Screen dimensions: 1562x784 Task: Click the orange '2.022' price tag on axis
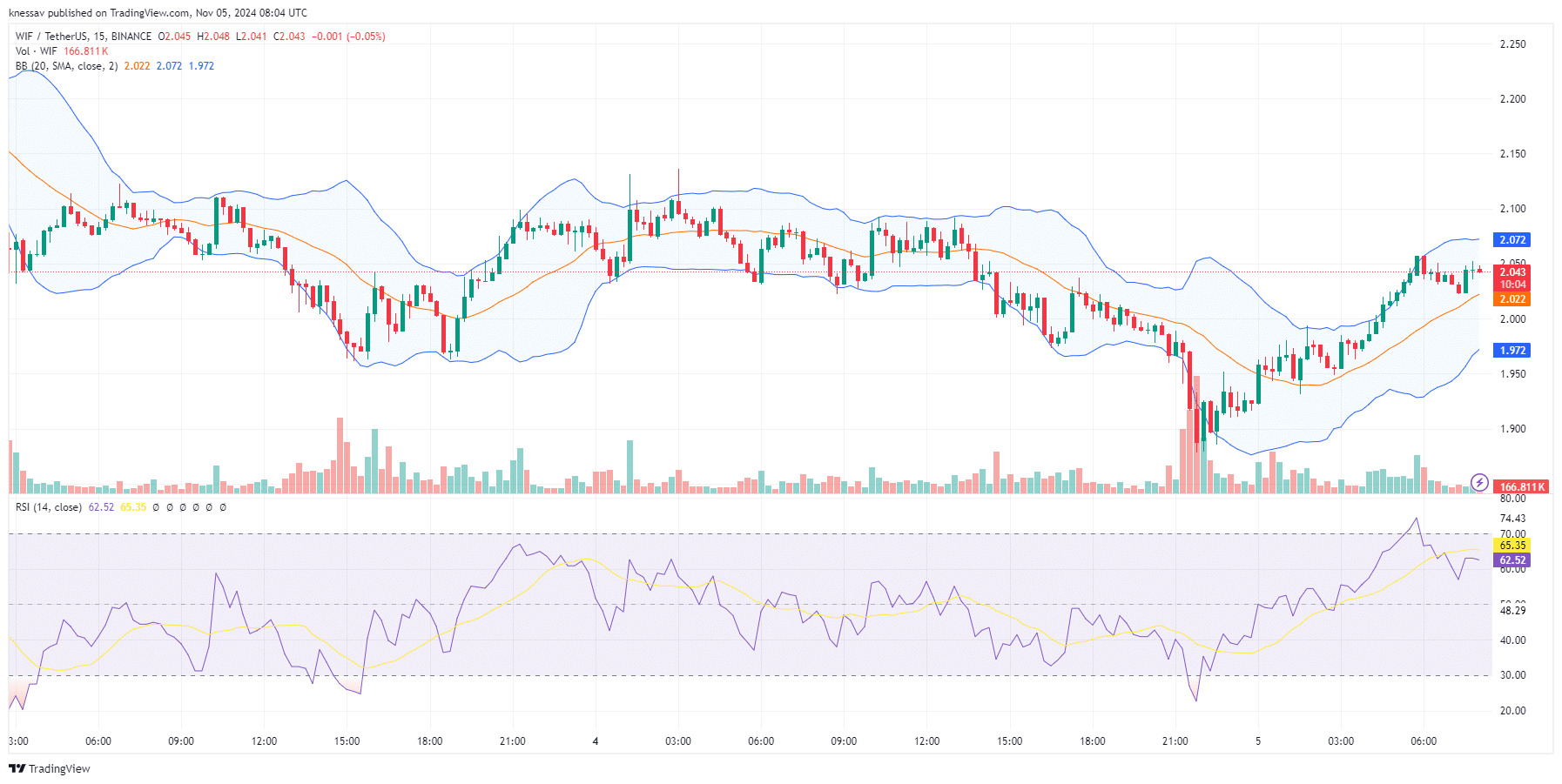pos(1512,299)
